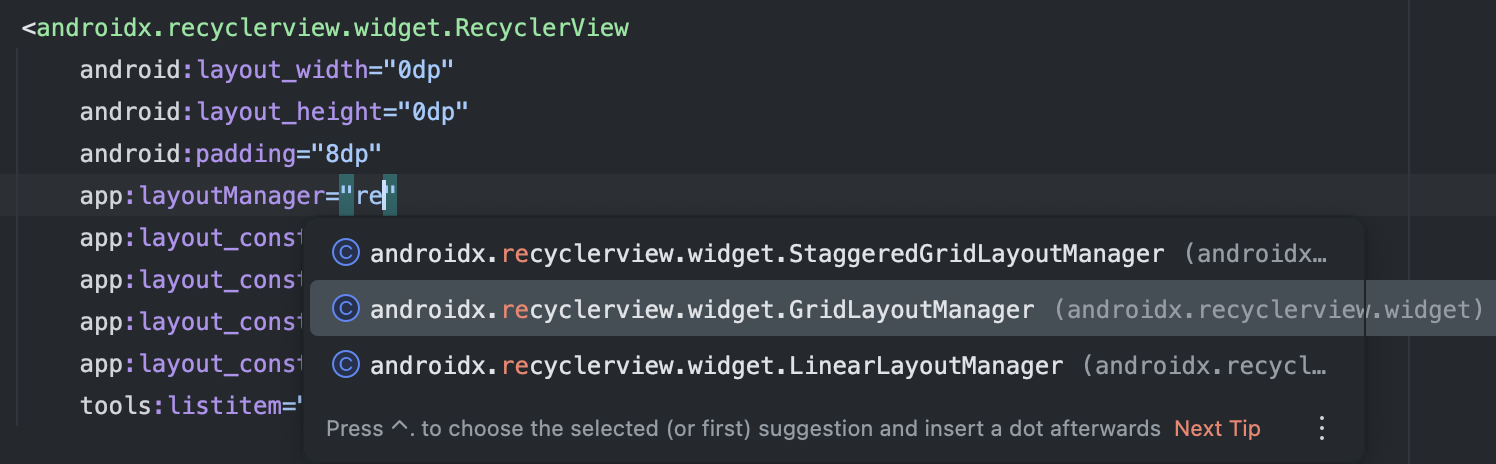The width and height of the screenshot is (1496, 464).
Task: Click the Next Tip link
Action: click(1217, 429)
